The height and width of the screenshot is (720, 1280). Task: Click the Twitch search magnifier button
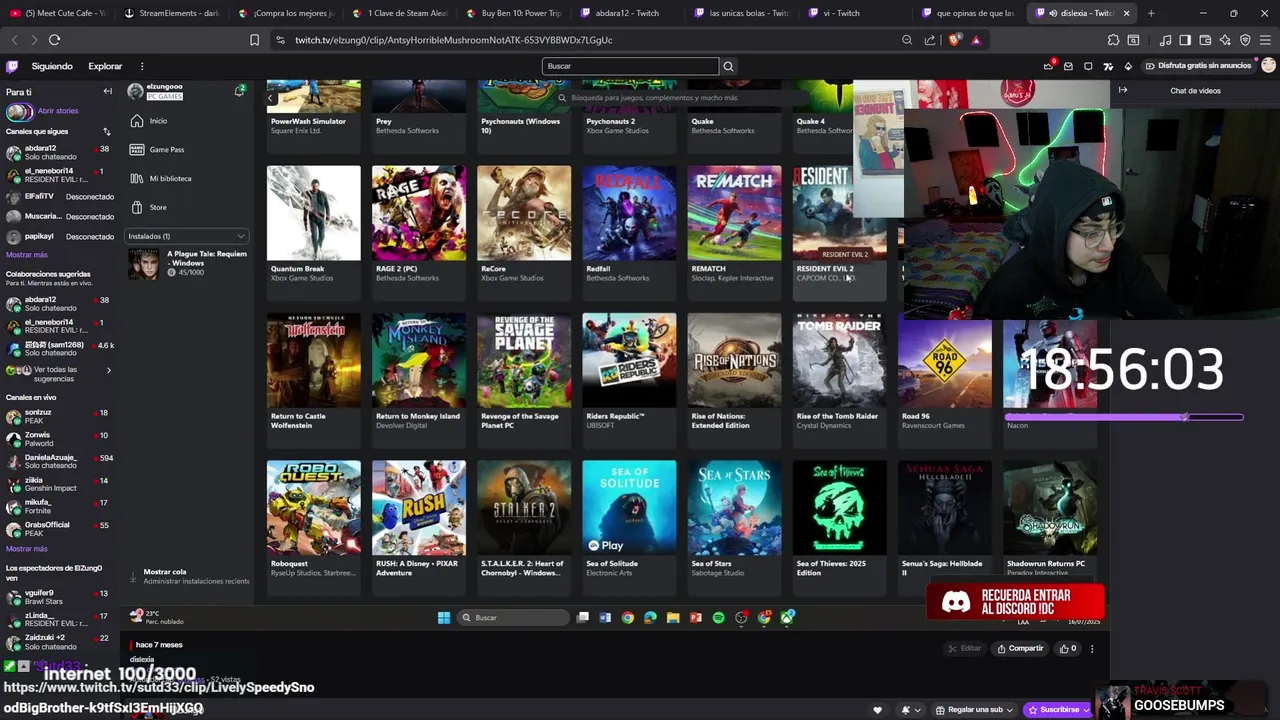pos(728,66)
